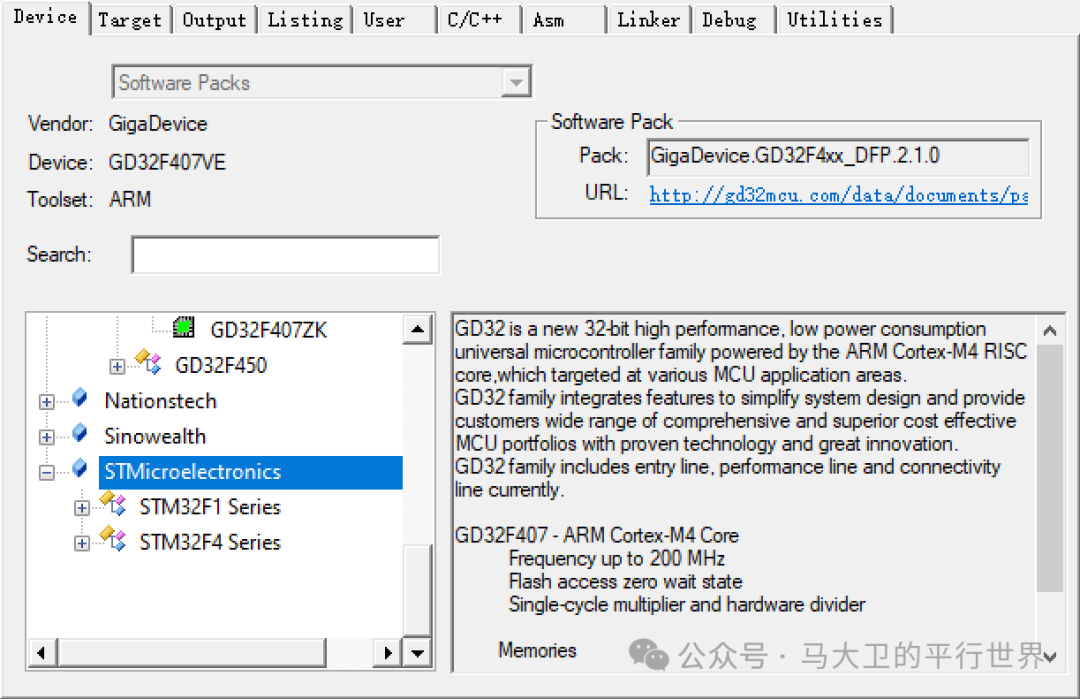Expand the Sinowealth tree node

45,435
